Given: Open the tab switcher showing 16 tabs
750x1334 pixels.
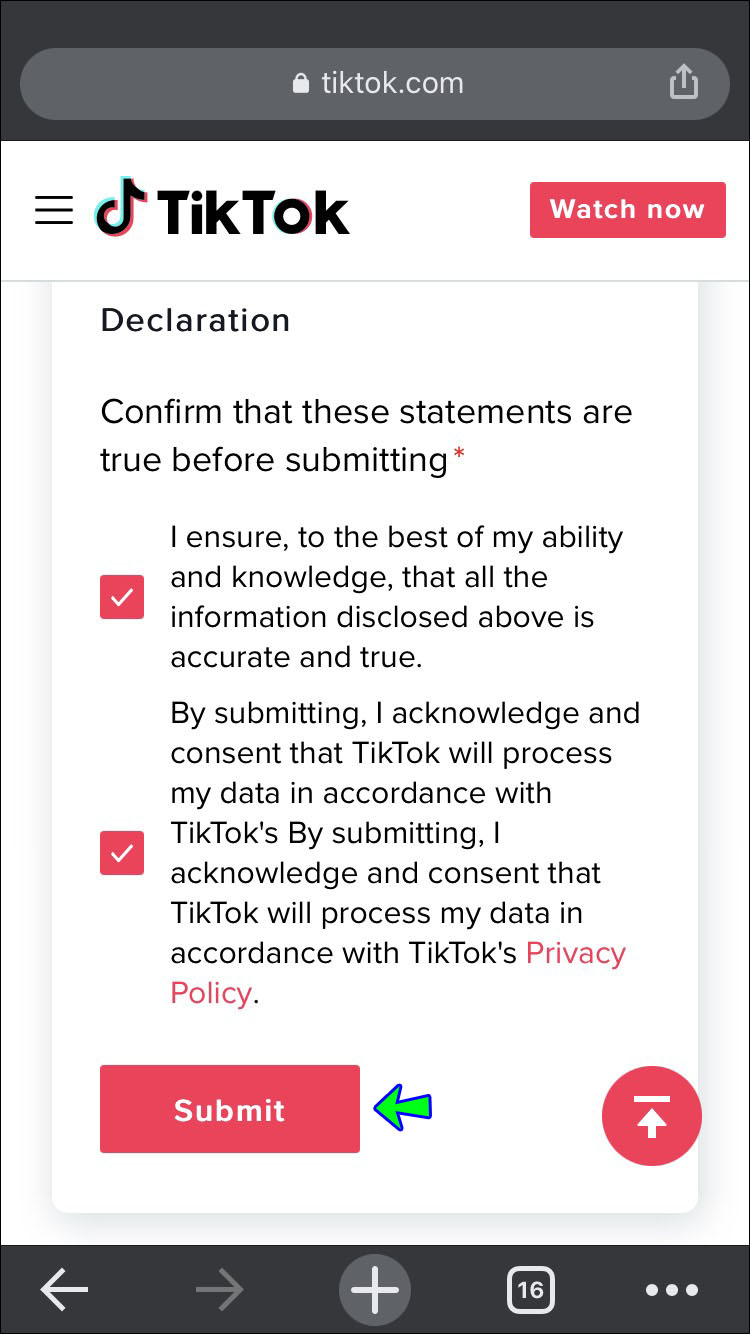Looking at the screenshot, I should (x=530, y=1290).
